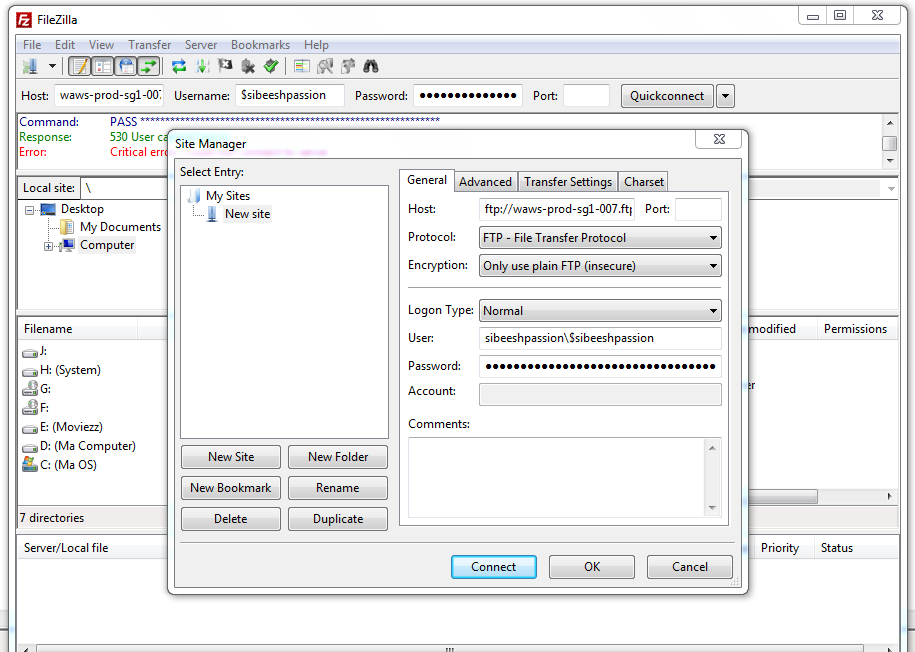This screenshot has height=652, width=915.
Task: Click the New Bookmark button
Action: tap(231, 488)
